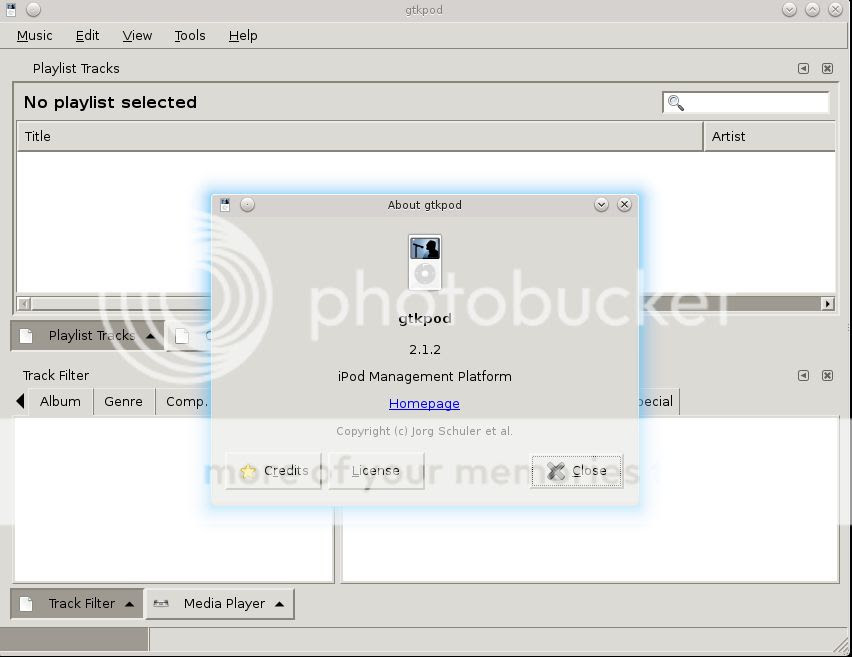
Task: Sort tracks by Title column header
Action: (360, 136)
